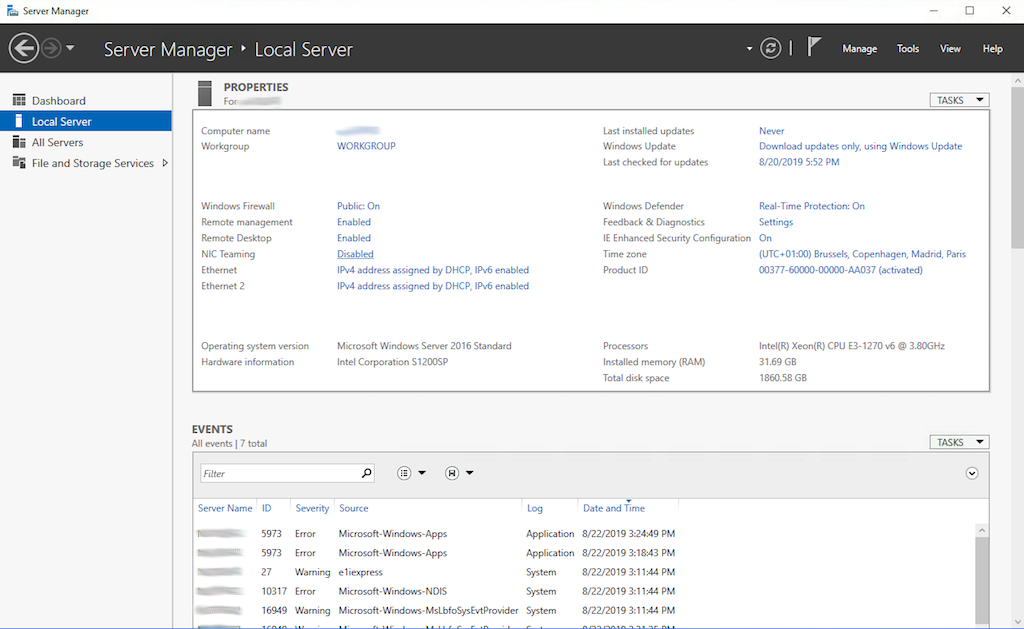Refresh Server Manager data

[x=770, y=47]
